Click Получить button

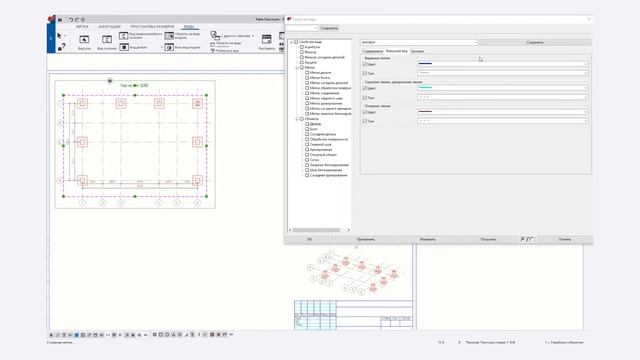click(x=488, y=239)
